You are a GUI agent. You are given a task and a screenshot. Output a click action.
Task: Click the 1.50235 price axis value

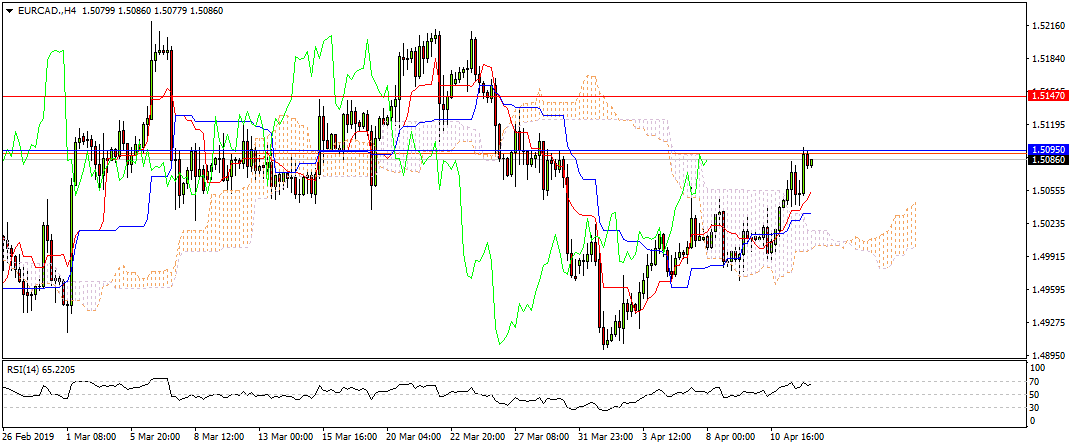pyautogui.click(x=1051, y=224)
